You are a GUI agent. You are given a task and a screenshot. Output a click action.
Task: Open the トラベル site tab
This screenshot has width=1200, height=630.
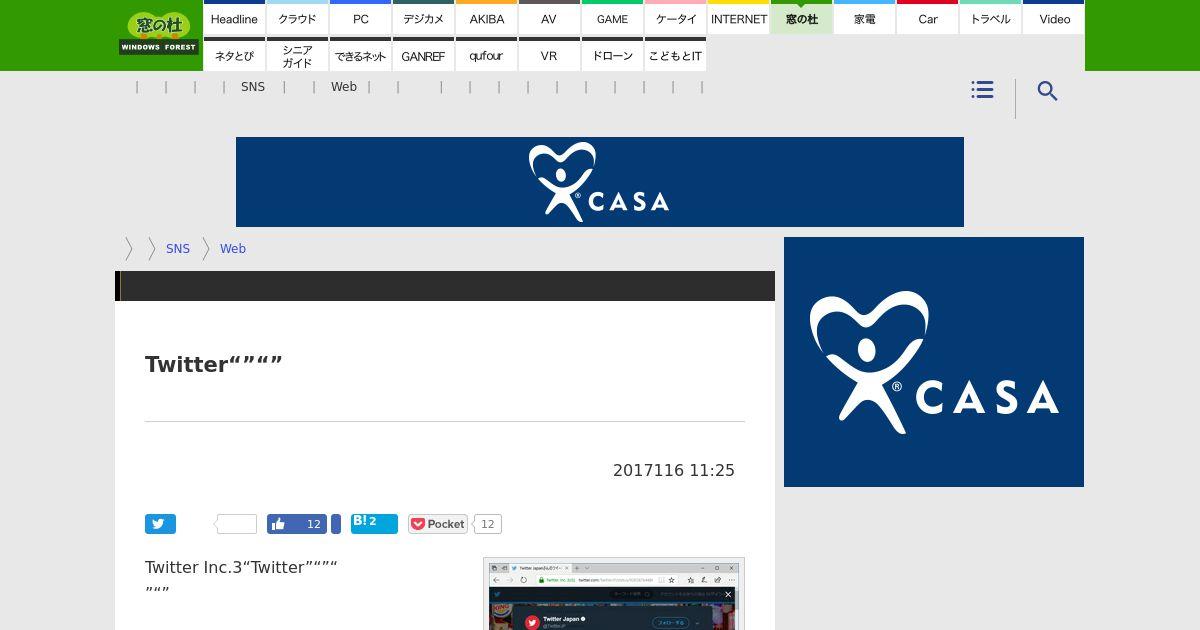990,18
